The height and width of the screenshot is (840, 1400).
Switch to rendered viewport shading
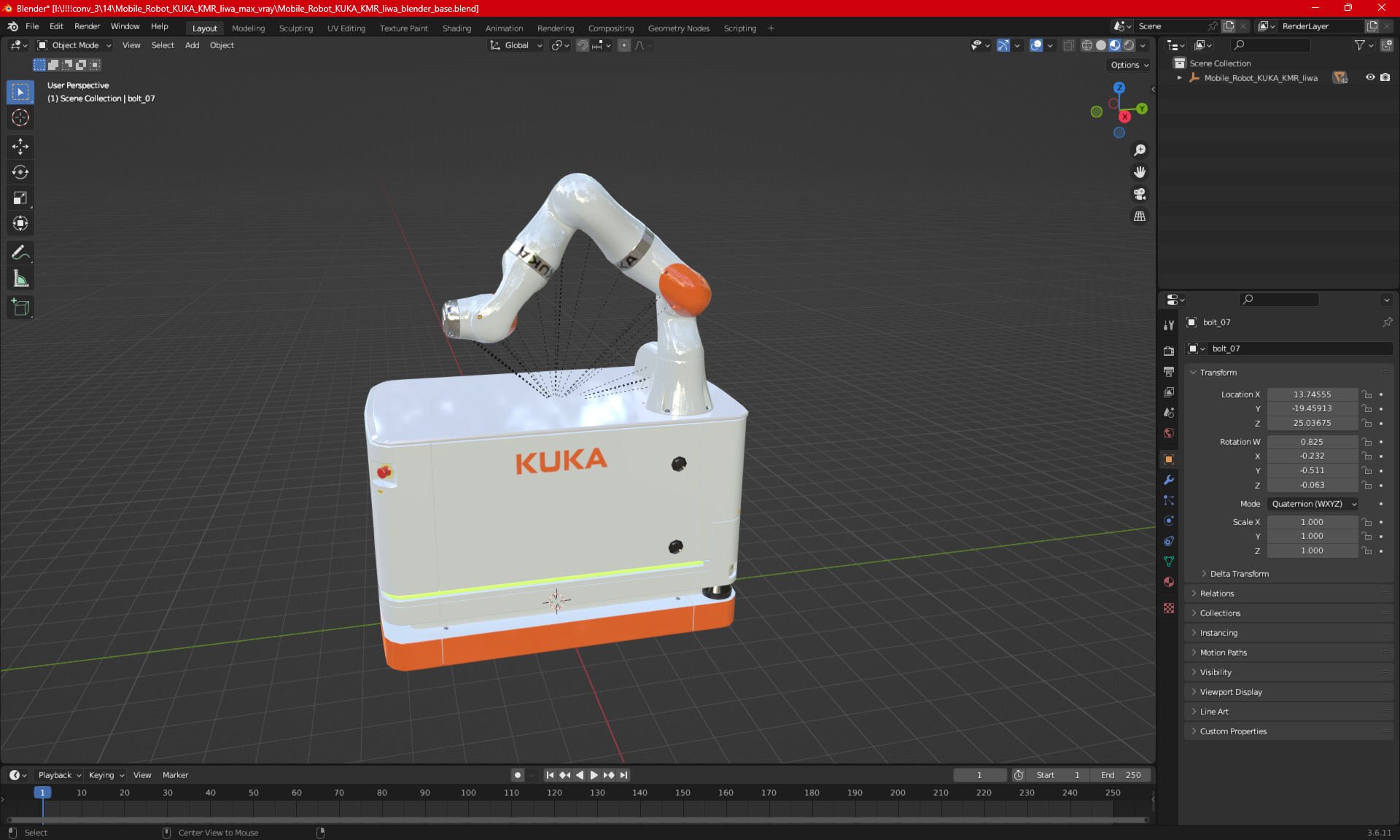click(1129, 45)
